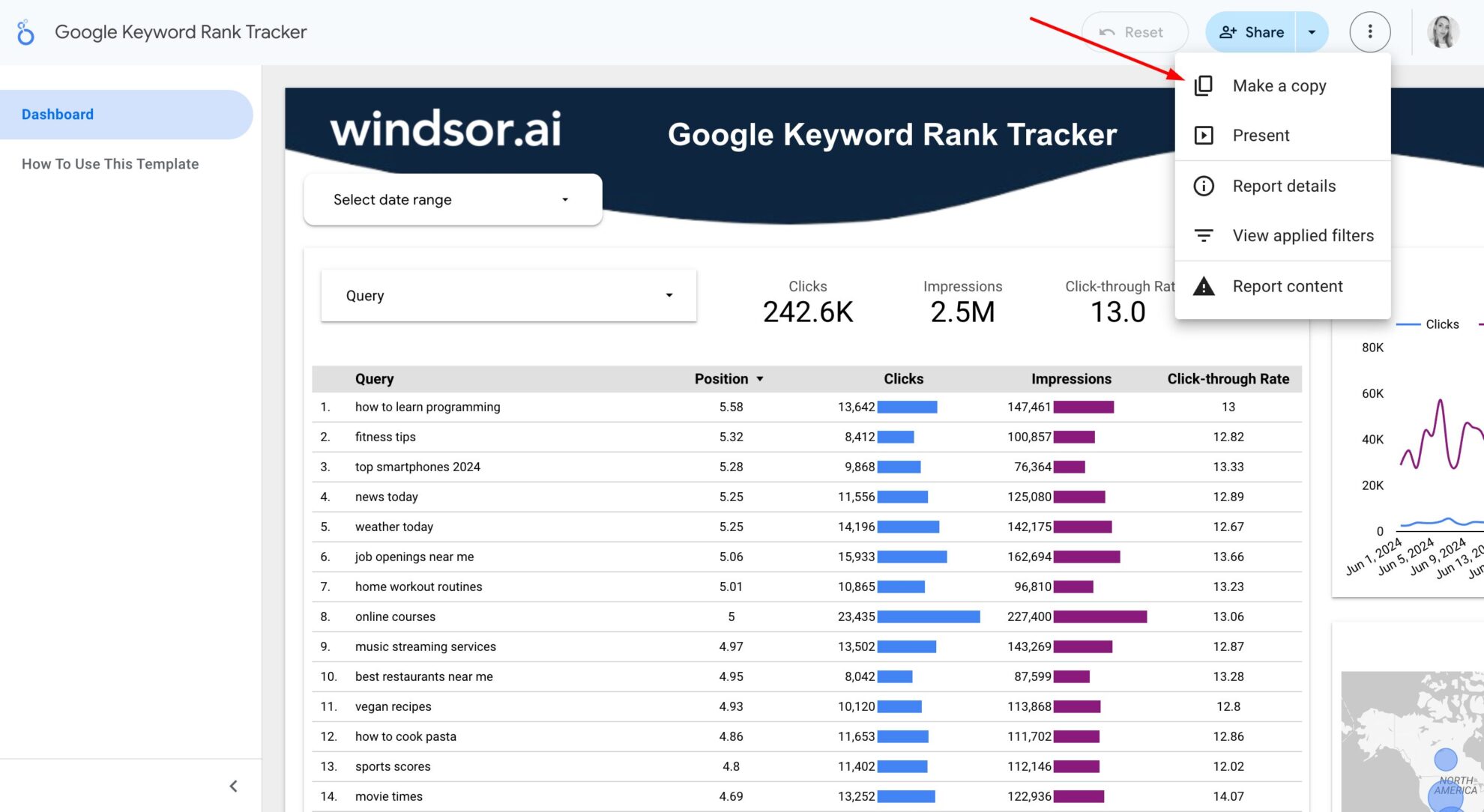The height and width of the screenshot is (812, 1484).
Task: Click the warning icon beside Report content
Action: tap(1204, 285)
